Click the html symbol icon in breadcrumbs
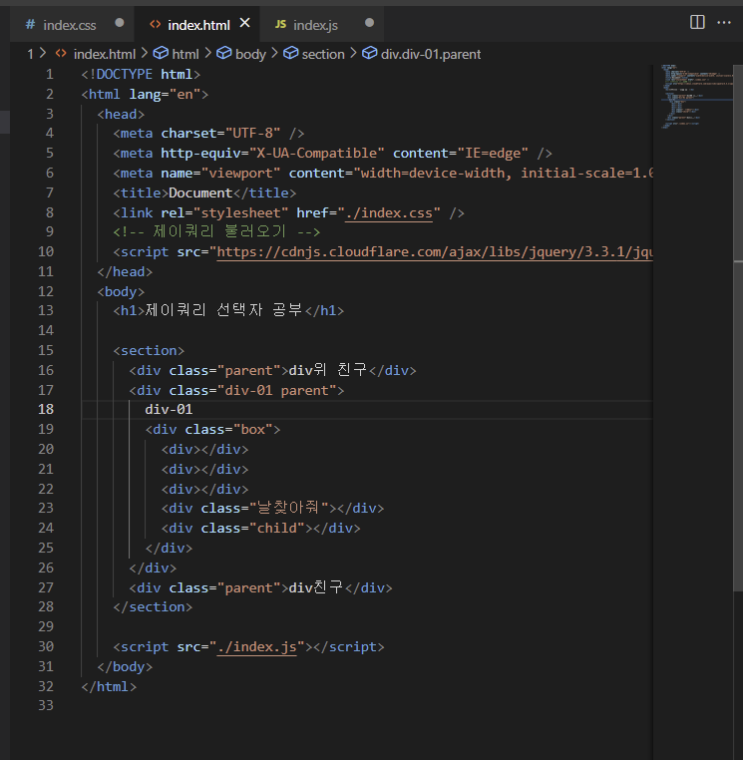This screenshot has height=760, width=743. coord(160,54)
